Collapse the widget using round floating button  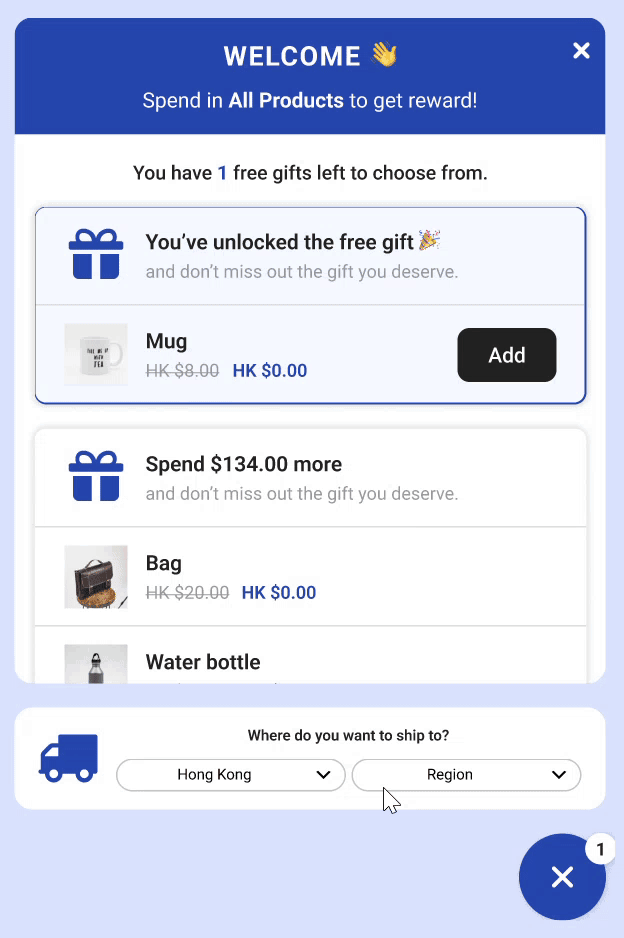tap(562, 877)
